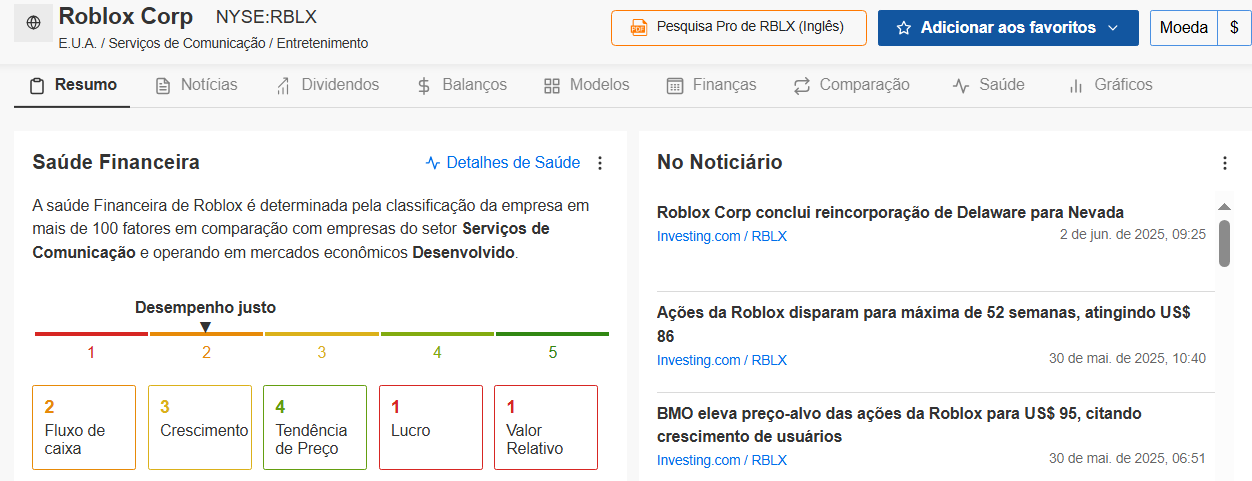Click the timestamp 30 de mai. de 2025, 06:51
This screenshot has height=481, width=1252.
(x=1127, y=458)
